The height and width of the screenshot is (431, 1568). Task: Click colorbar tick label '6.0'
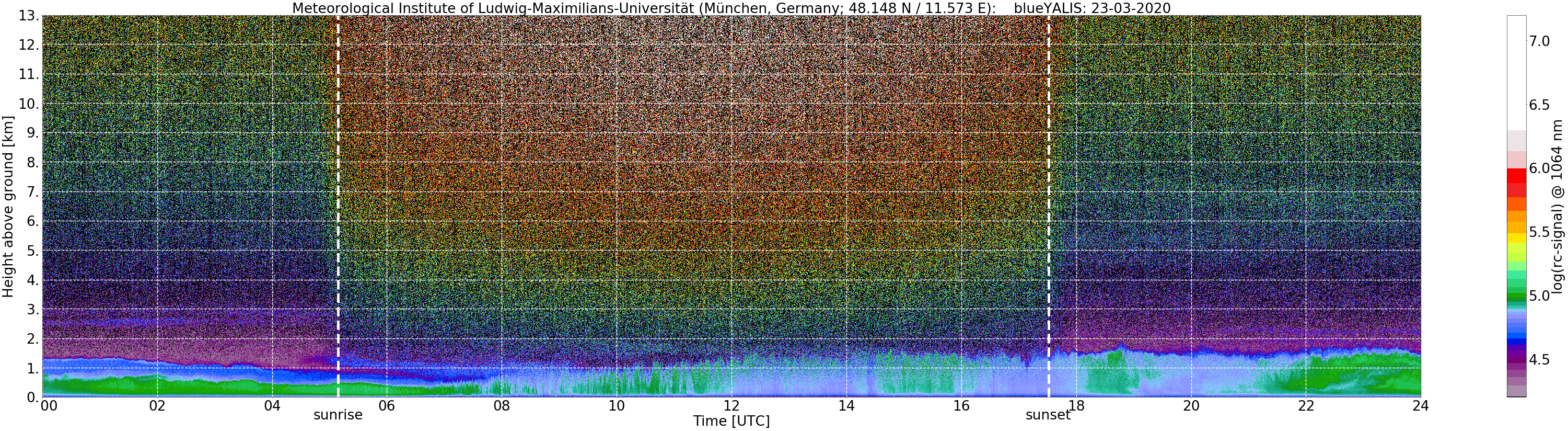[x=1539, y=168]
